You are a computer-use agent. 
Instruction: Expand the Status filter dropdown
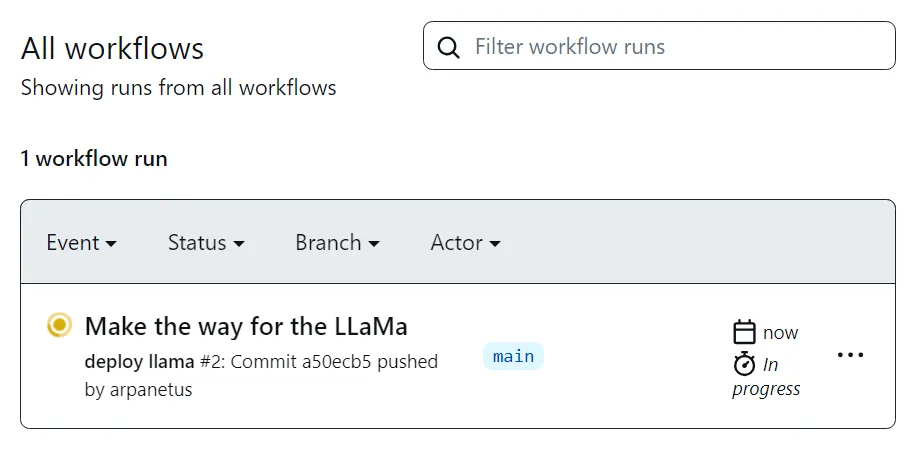(206, 242)
